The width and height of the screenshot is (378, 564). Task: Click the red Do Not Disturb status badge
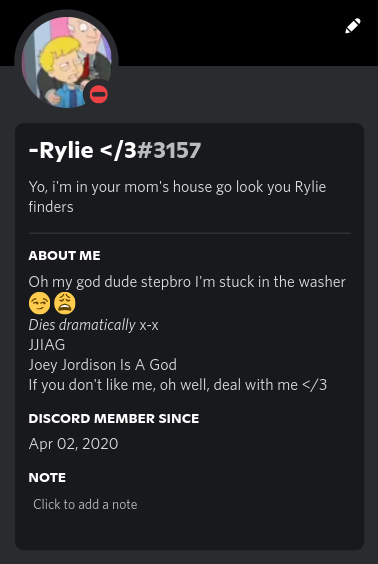[x=99, y=95]
